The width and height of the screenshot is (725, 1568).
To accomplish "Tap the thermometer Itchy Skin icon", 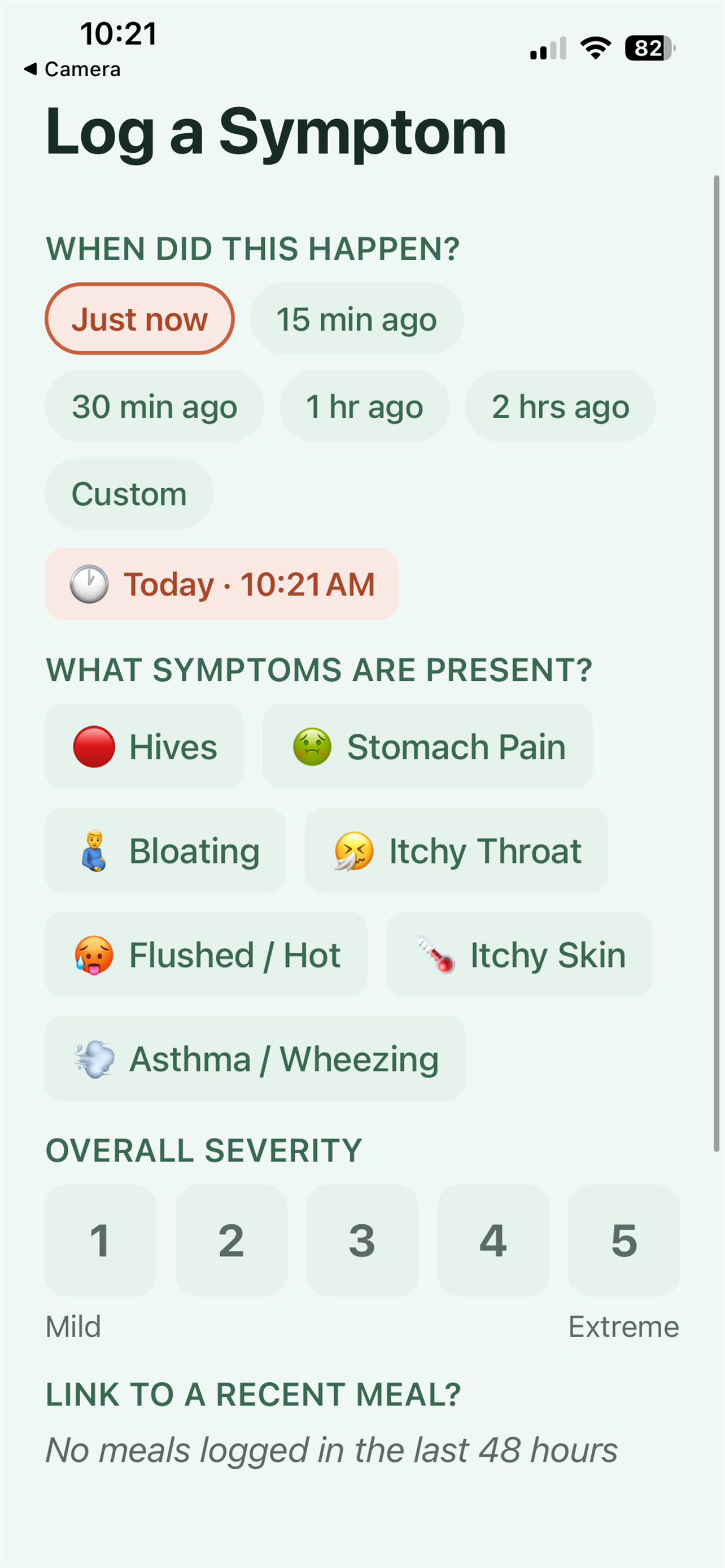I will point(435,955).
